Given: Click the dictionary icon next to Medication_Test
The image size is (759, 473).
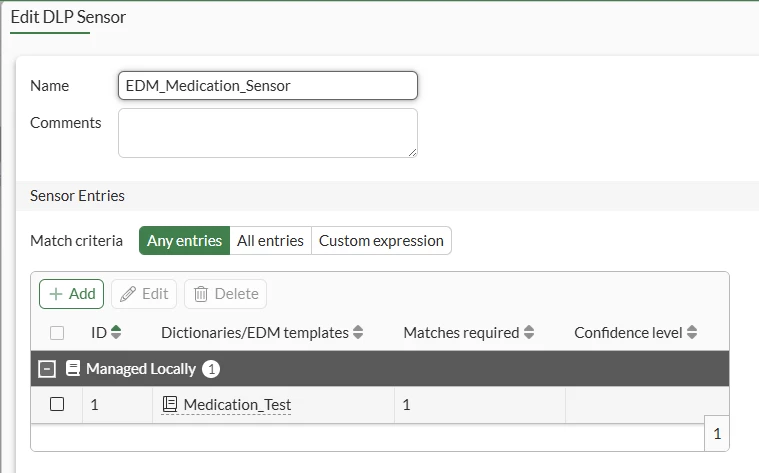Looking at the screenshot, I should (x=169, y=404).
